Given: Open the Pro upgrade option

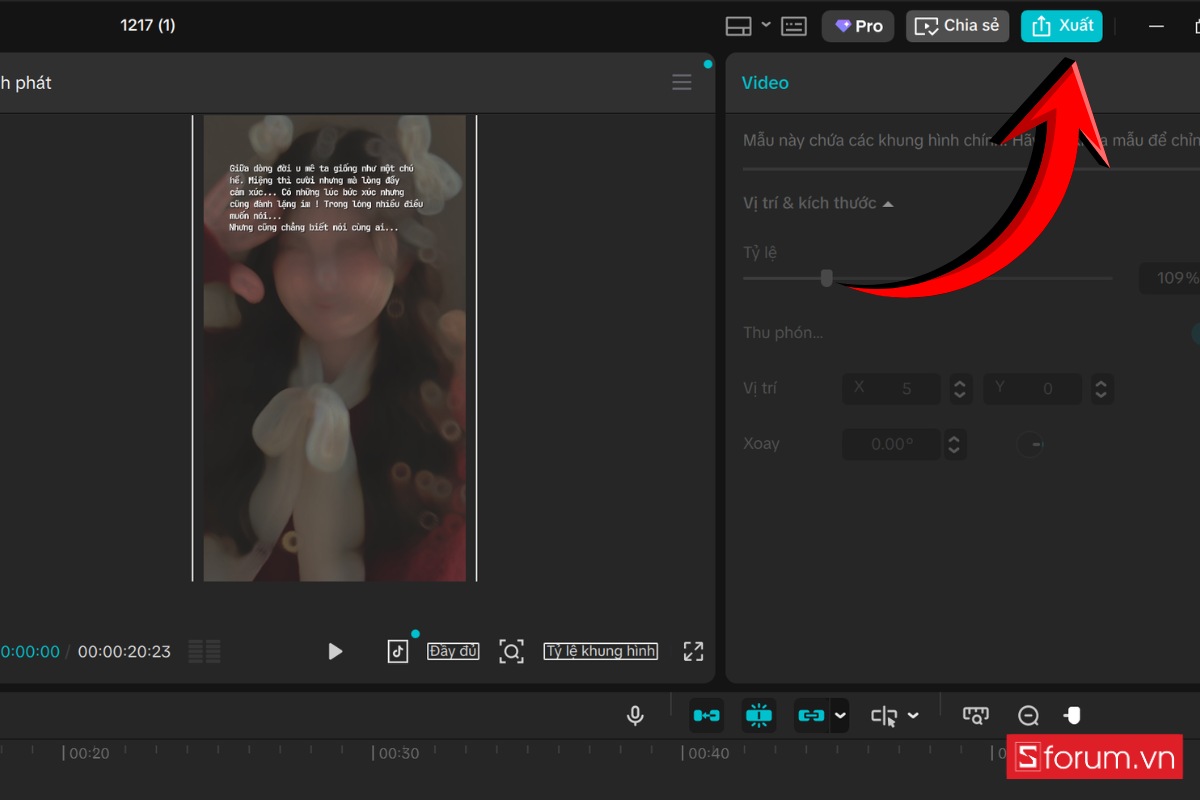Looking at the screenshot, I should pos(858,26).
